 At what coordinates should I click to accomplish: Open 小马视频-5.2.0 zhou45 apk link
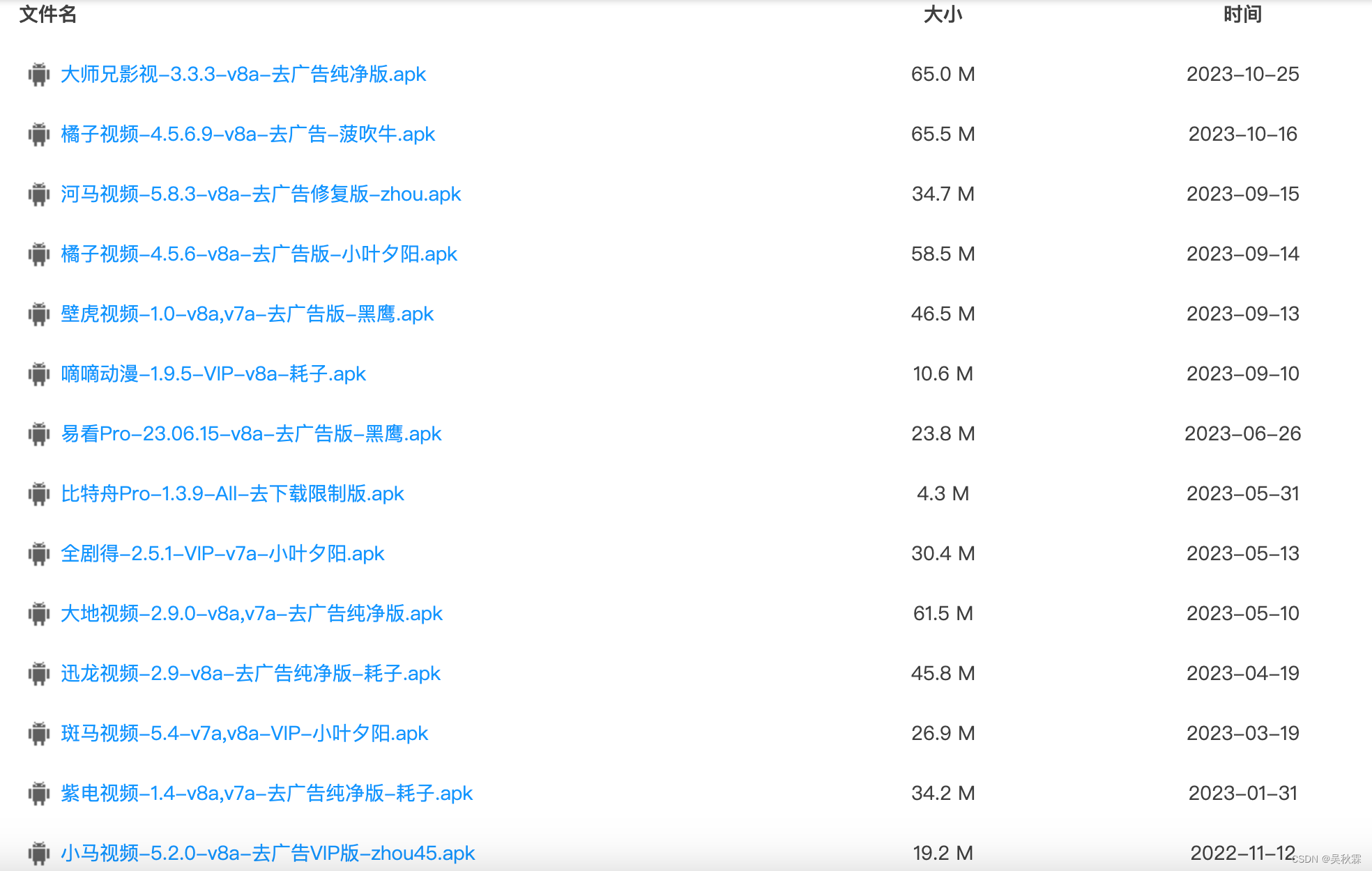(268, 853)
